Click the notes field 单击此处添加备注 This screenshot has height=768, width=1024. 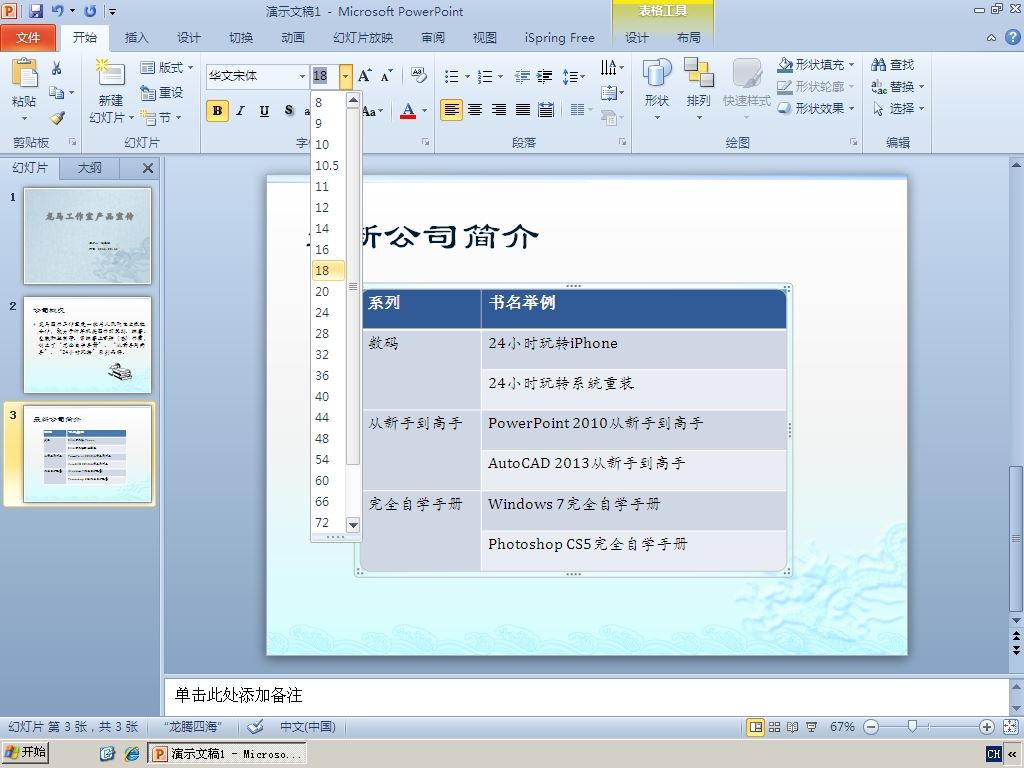[x=586, y=696]
